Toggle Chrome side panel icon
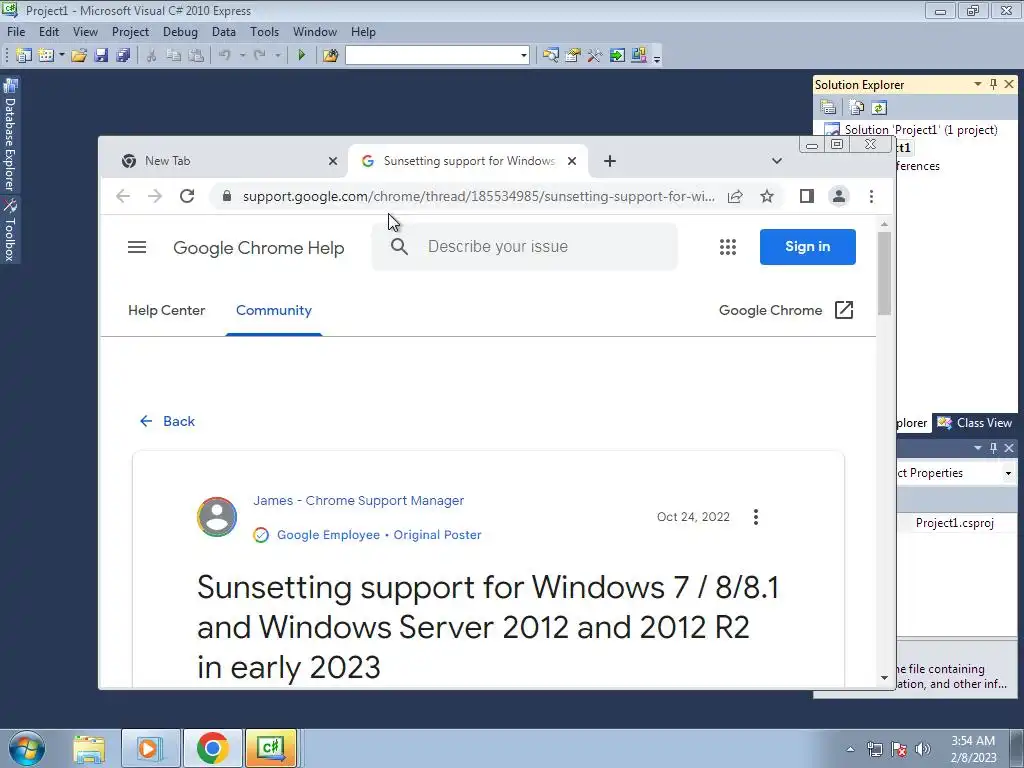The image size is (1024, 768). point(807,196)
